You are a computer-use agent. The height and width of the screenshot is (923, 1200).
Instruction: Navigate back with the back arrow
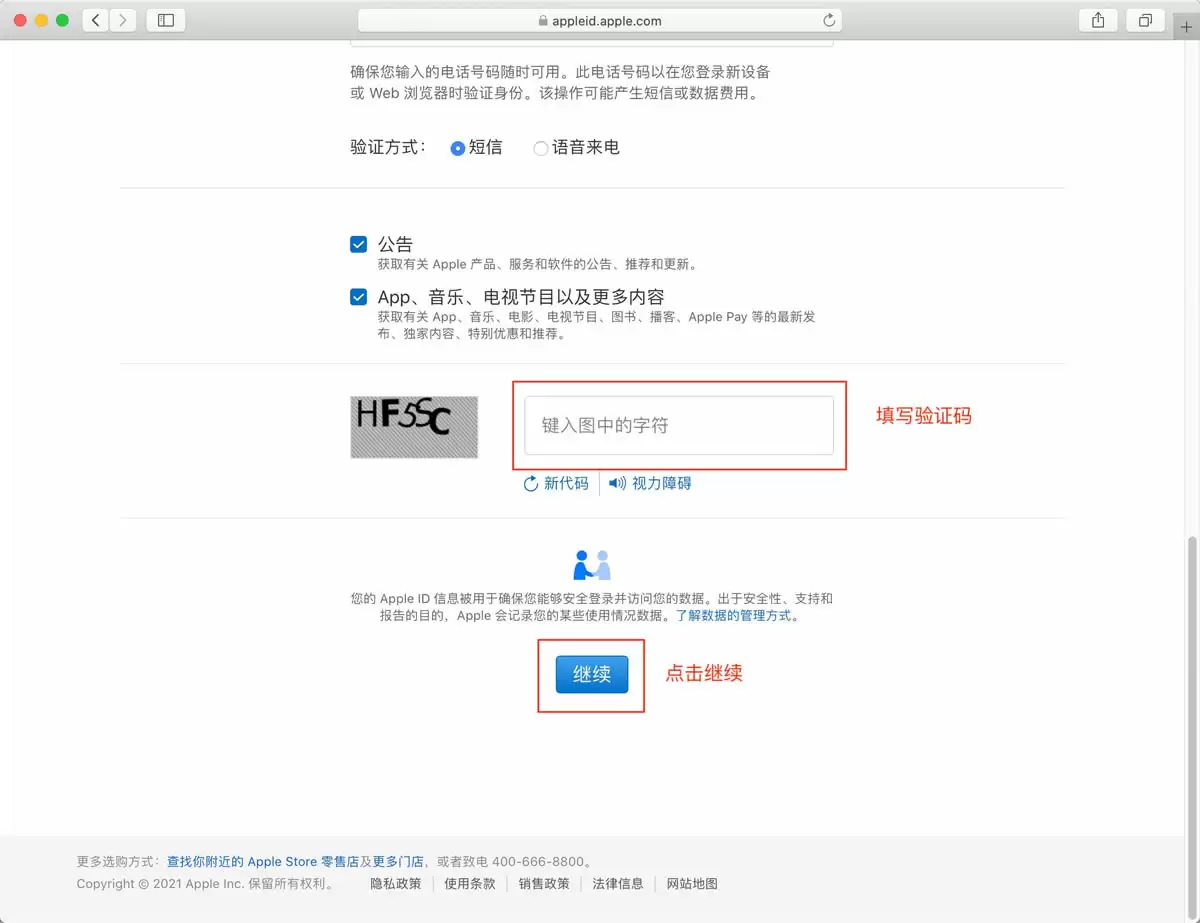(x=95, y=19)
